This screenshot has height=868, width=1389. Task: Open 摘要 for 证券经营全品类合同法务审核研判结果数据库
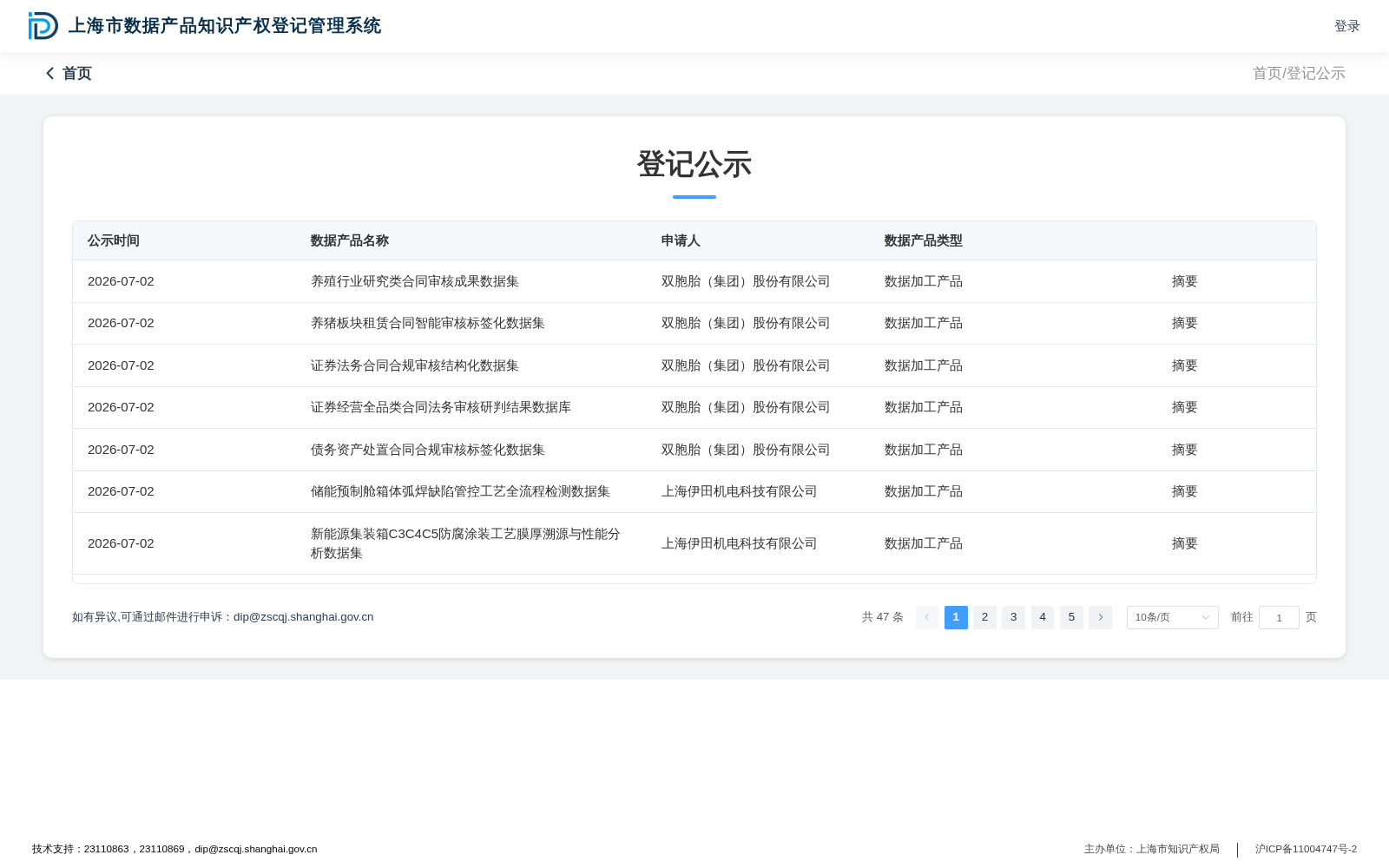click(x=1184, y=407)
